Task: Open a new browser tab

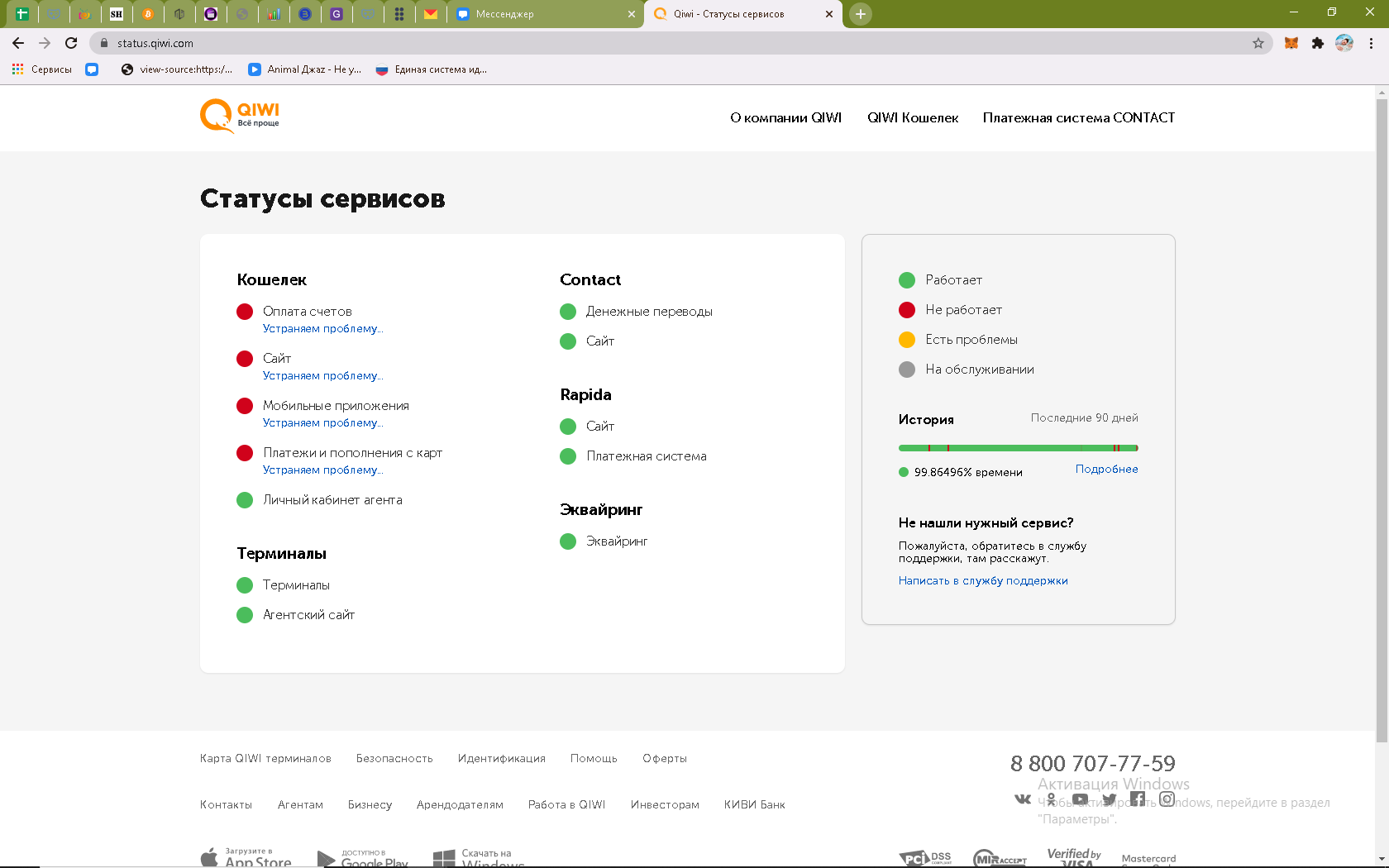Action: pyautogui.click(x=861, y=14)
